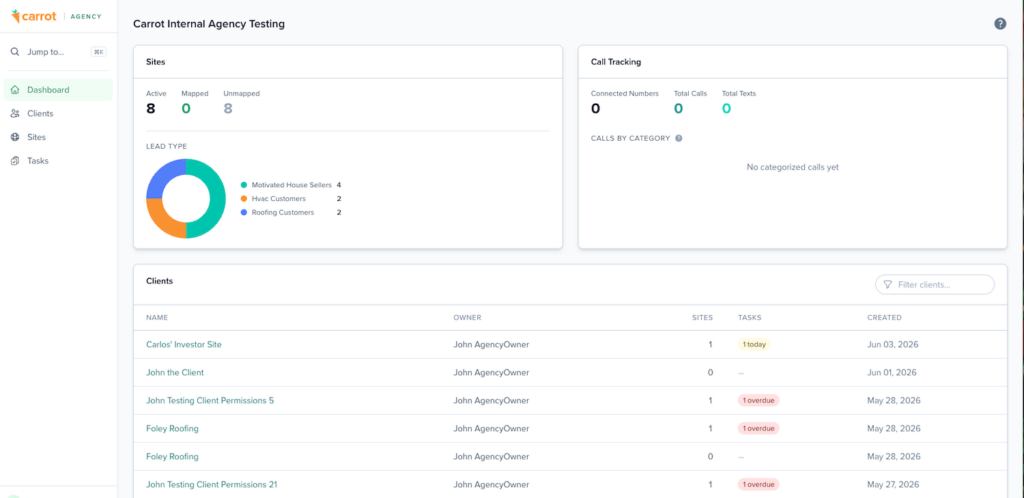Click the LEAD TYPE section label
1024x498 pixels.
tap(167, 146)
